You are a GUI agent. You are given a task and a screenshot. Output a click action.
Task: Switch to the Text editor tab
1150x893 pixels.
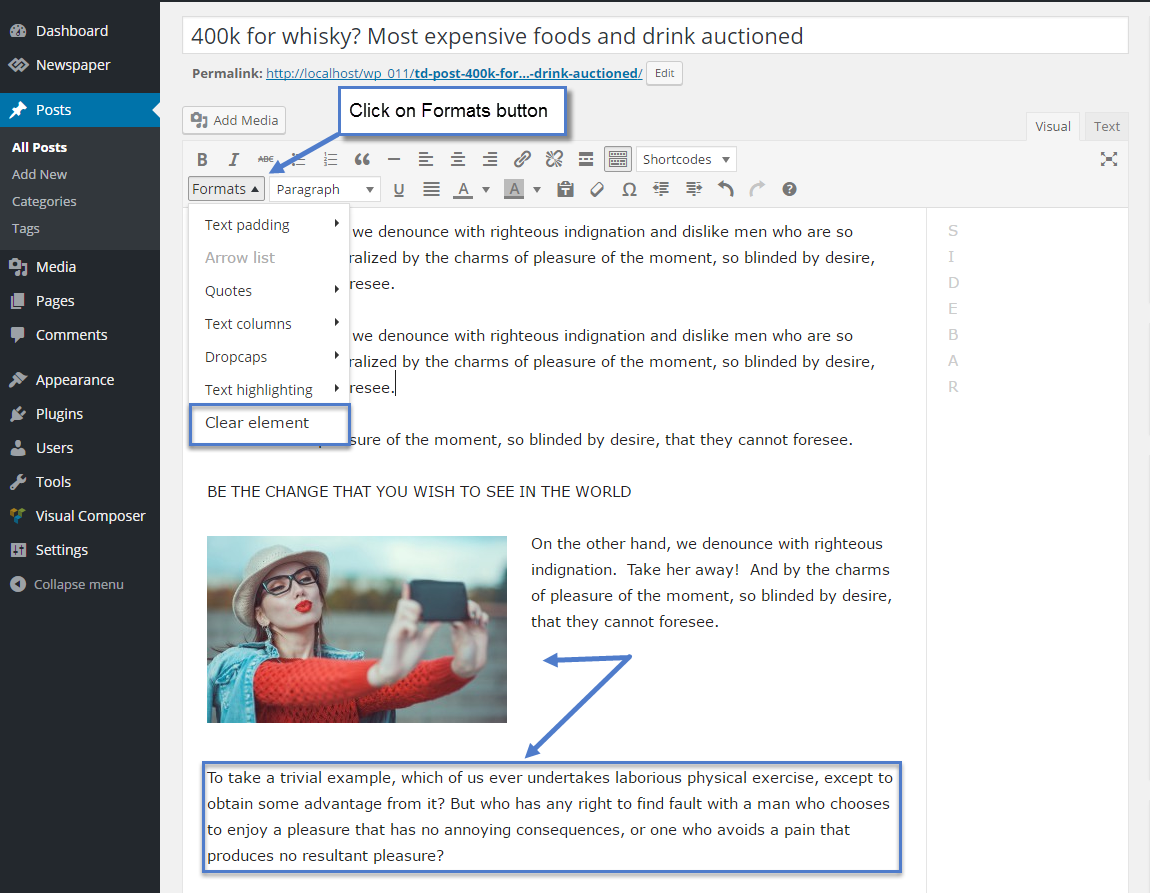(1106, 126)
